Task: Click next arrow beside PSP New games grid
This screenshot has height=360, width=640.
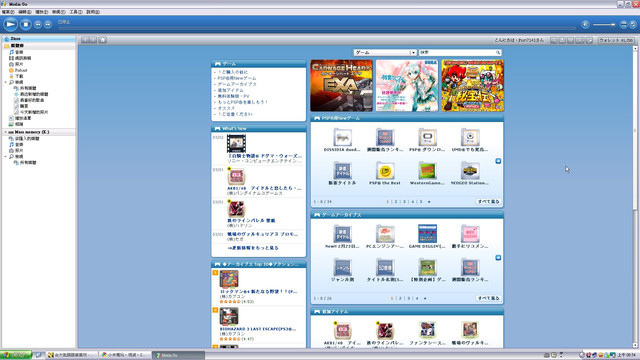Action: 498,161
